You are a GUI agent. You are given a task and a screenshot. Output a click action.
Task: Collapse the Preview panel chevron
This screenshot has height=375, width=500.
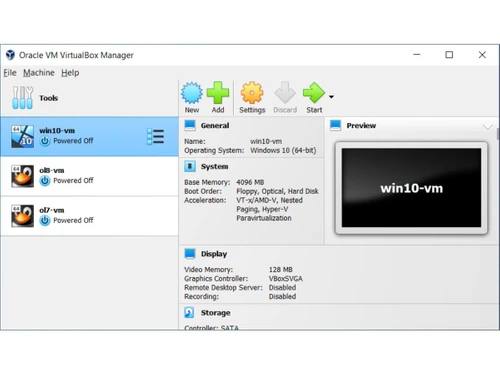point(487,126)
